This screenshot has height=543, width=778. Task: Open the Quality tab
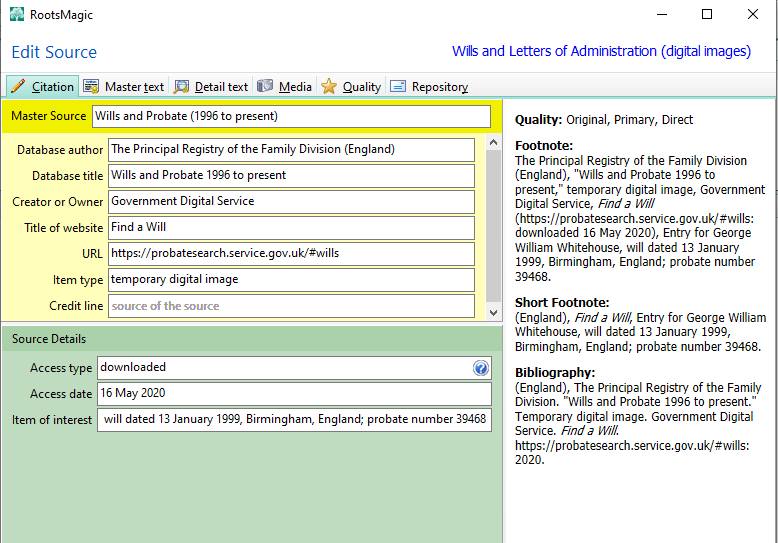click(351, 86)
